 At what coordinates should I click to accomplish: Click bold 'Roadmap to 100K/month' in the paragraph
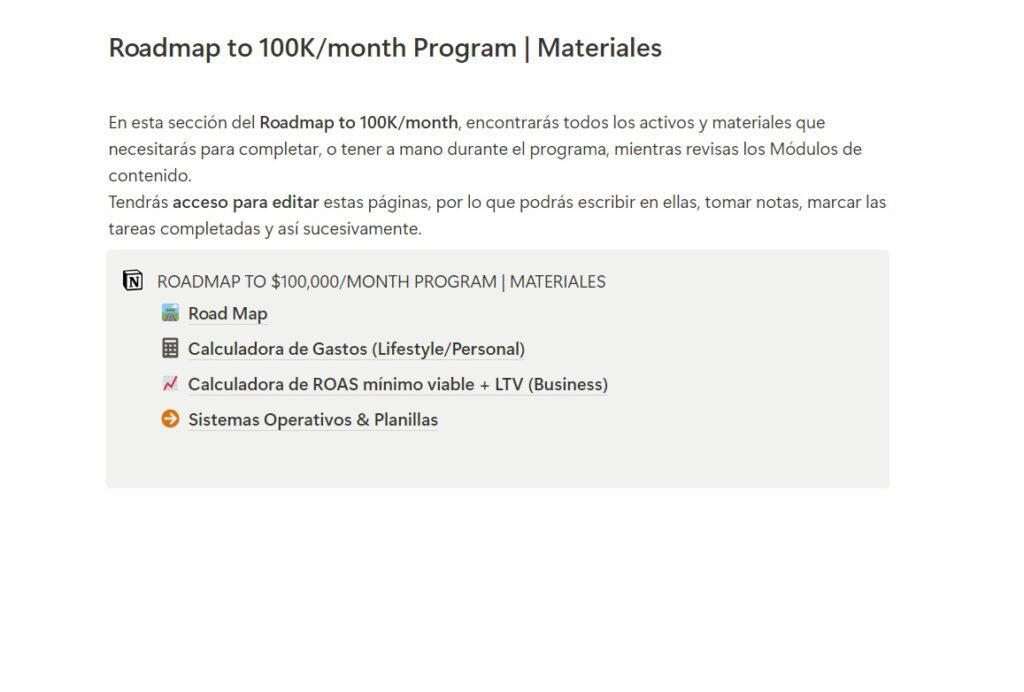tap(359, 123)
